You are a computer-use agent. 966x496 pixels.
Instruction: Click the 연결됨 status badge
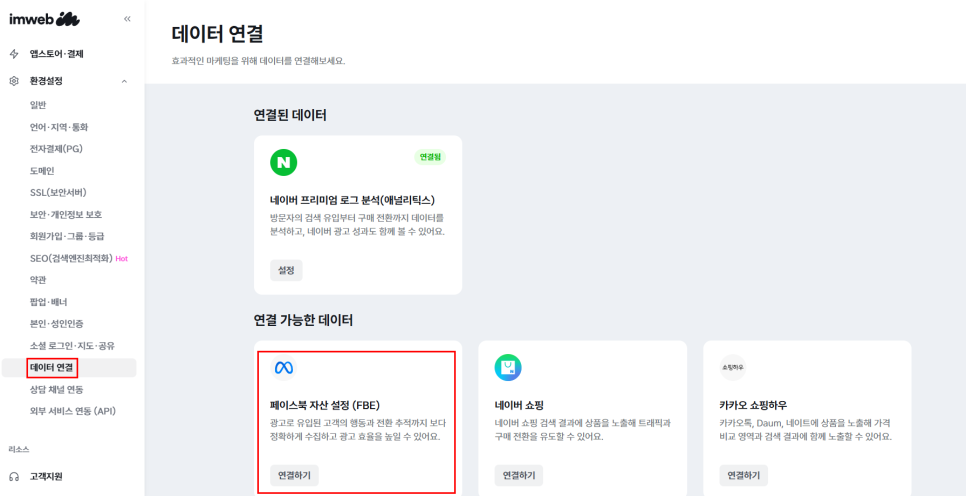(430, 157)
